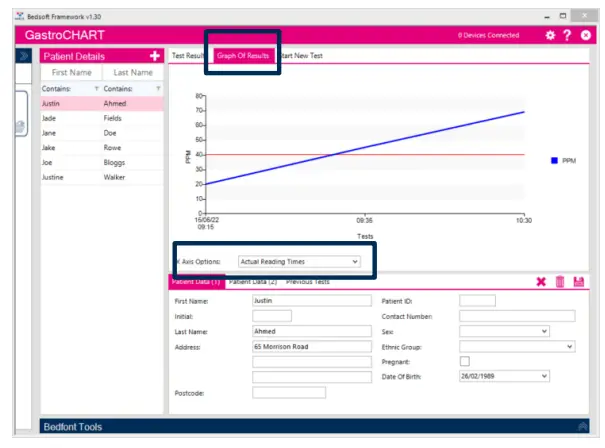Open help question mark icon
Screen dimensions: 605x448
click(567, 35)
